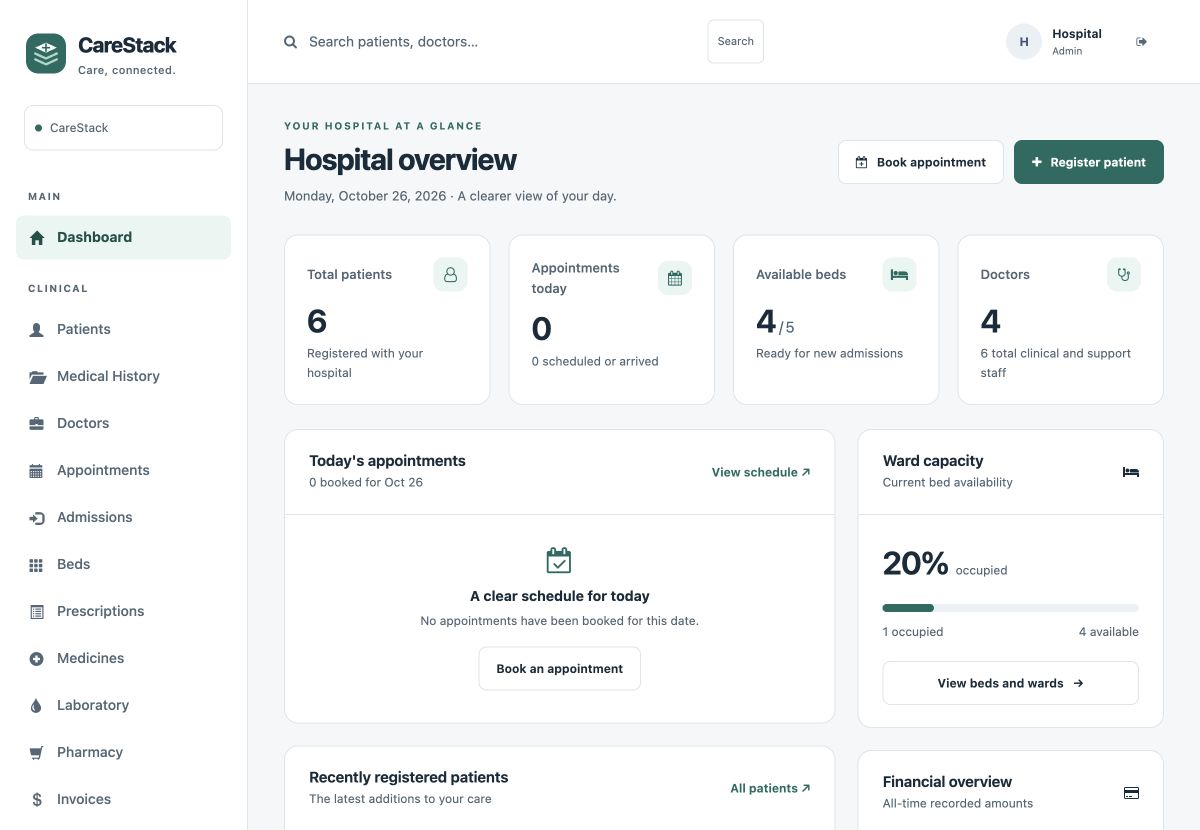Click the Ward capacity bed icon
Image resolution: width=1200 pixels, height=830 pixels.
(1131, 472)
